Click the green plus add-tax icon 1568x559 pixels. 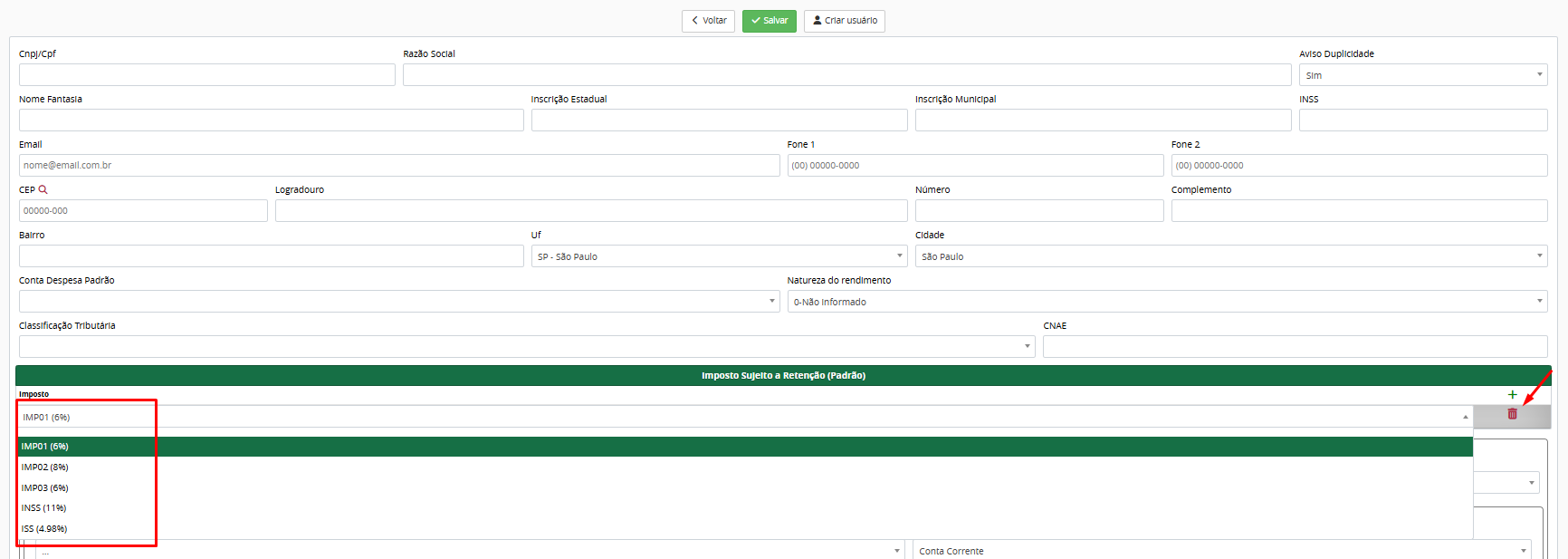point(1512,394)
